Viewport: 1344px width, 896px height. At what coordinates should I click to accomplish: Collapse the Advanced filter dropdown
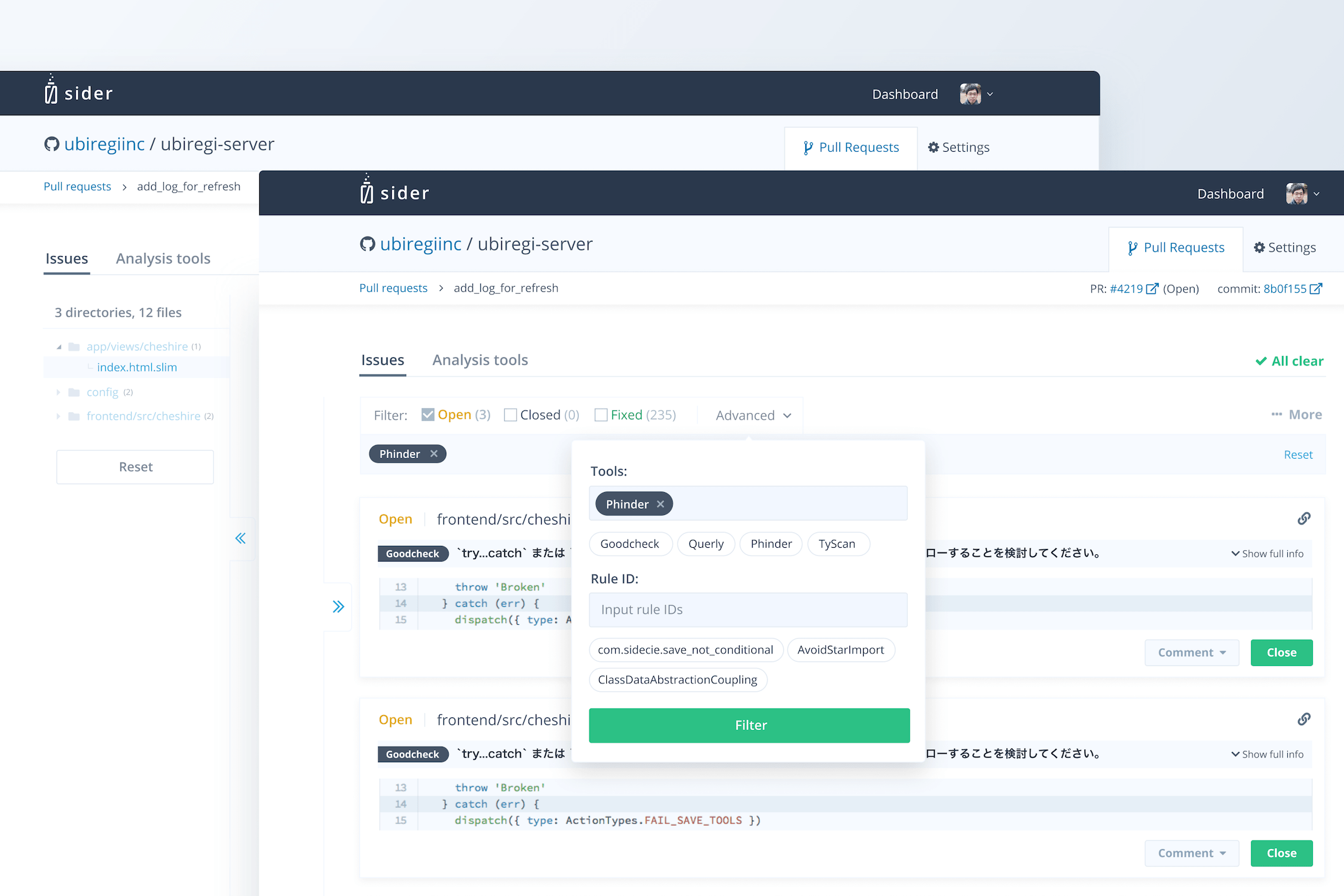(753, 415)
